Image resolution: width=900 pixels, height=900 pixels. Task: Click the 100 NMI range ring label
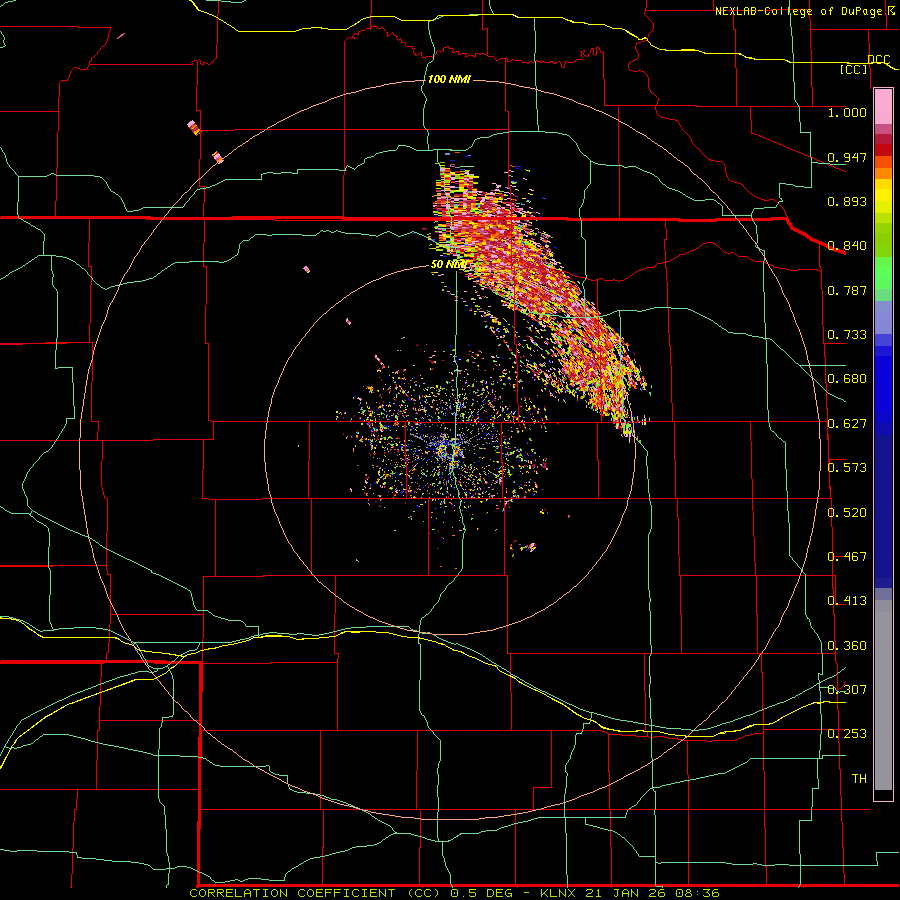[449, 79]
